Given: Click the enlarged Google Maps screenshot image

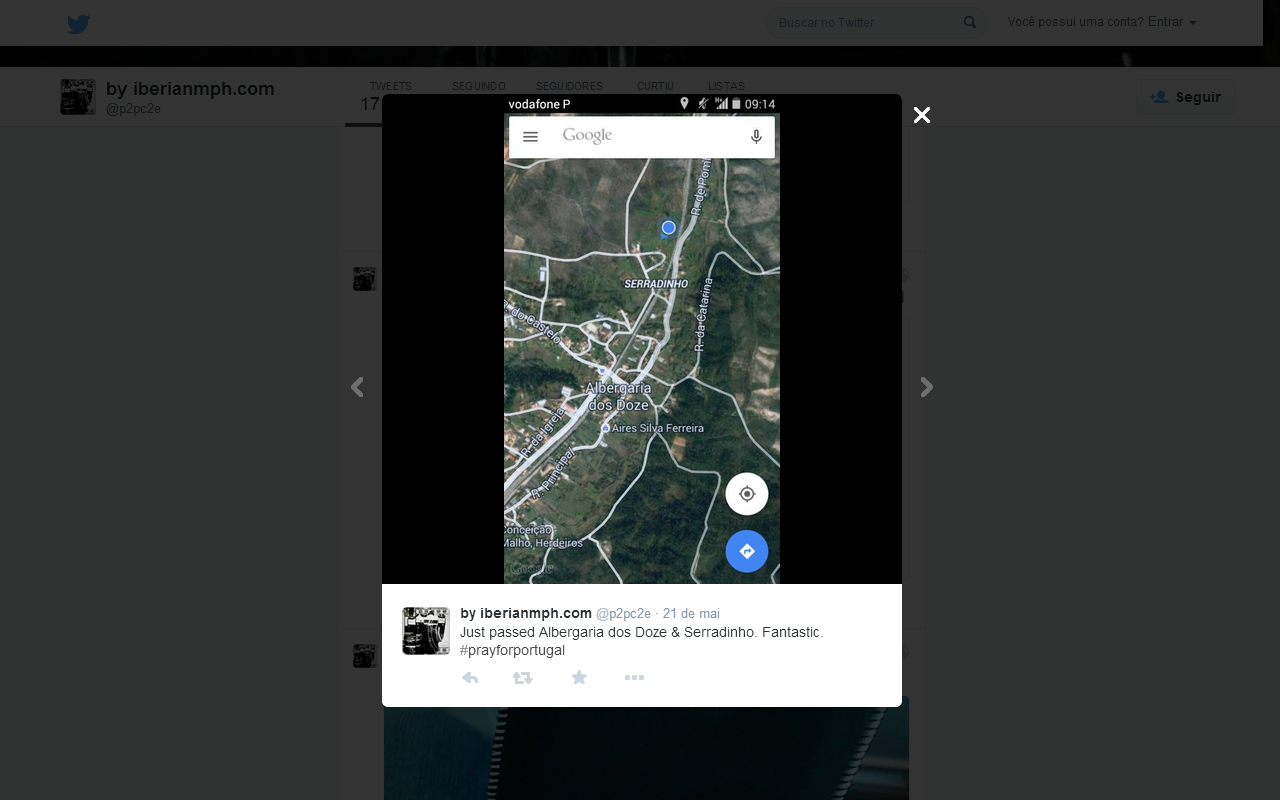Looking at the screenshot, I should (641, 340).
